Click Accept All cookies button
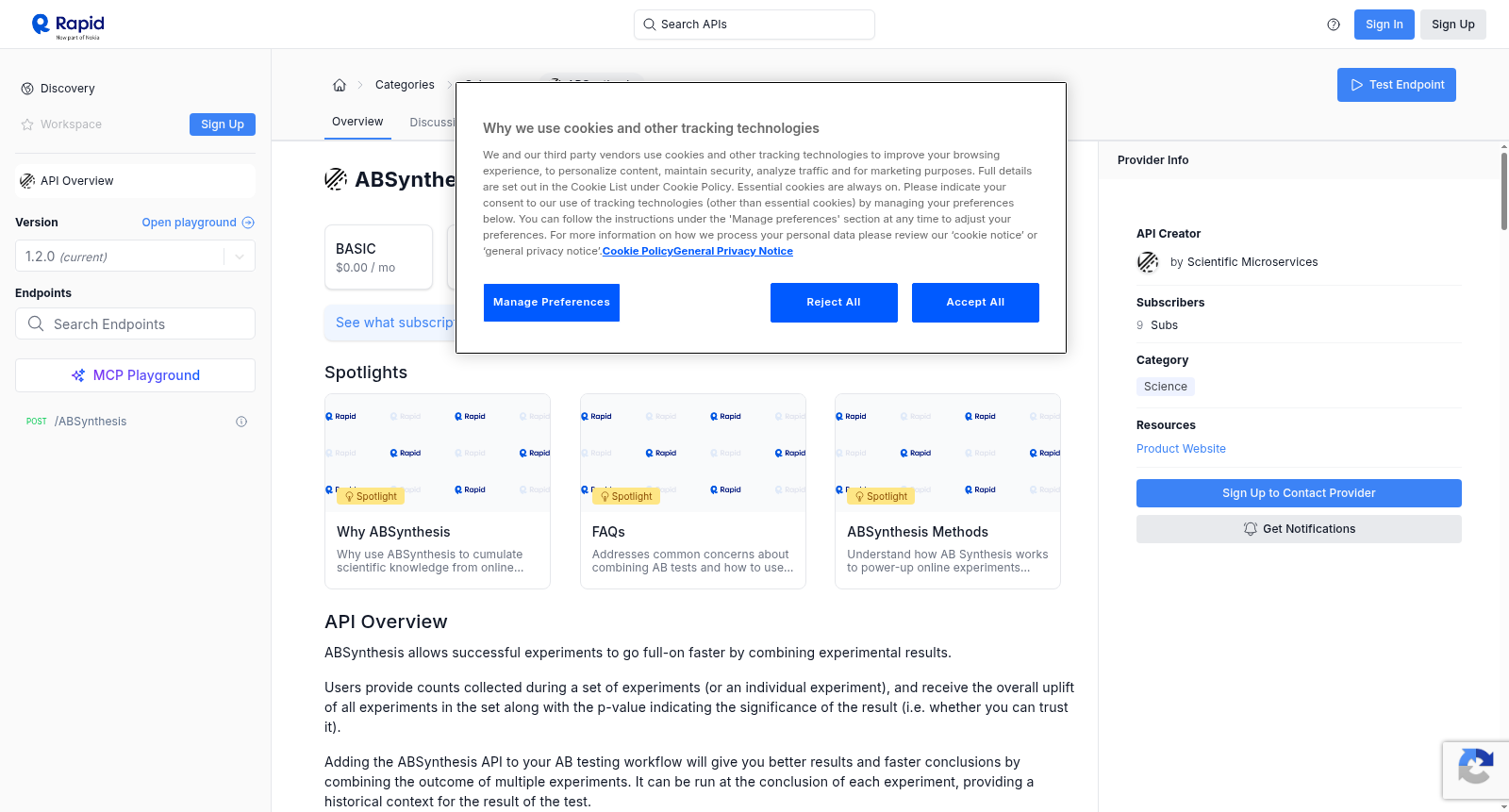The width and height of the screenshot is (1509, 812). coord(975,303)
